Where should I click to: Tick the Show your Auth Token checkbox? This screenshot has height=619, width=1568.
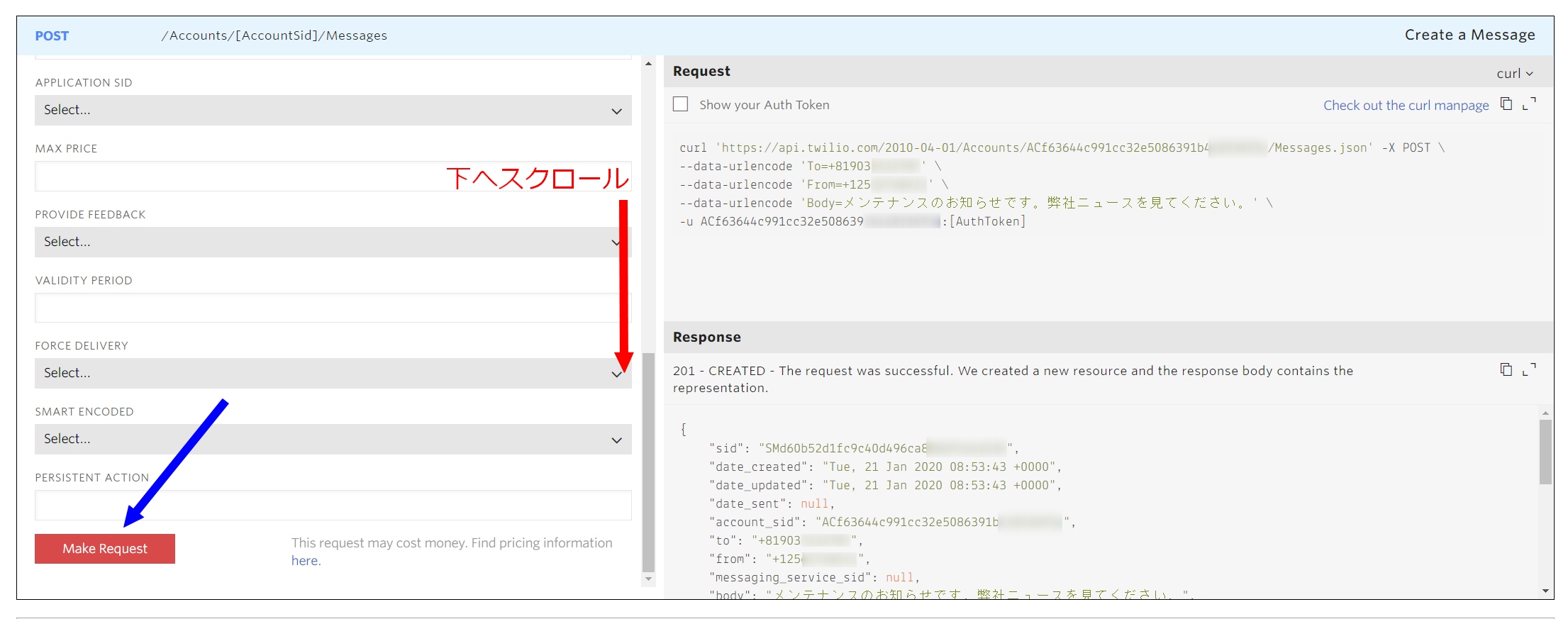coord(681,104)
